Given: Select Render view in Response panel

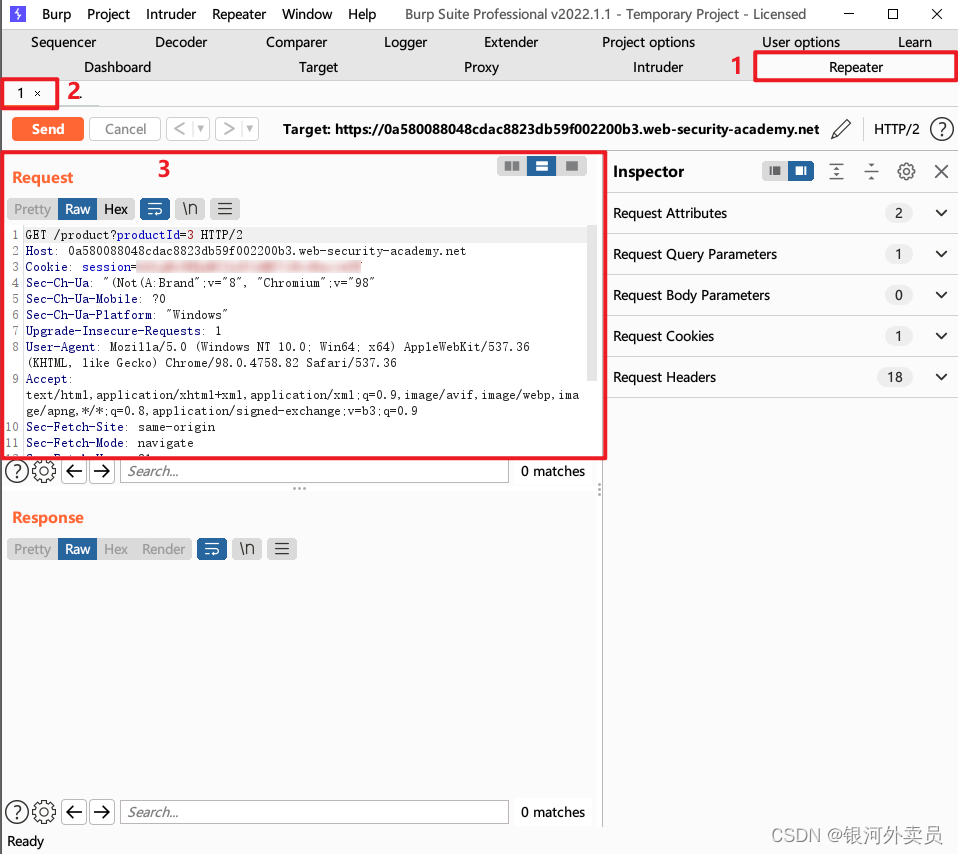Looking at the screenshot, I should (x=163, y=549).
